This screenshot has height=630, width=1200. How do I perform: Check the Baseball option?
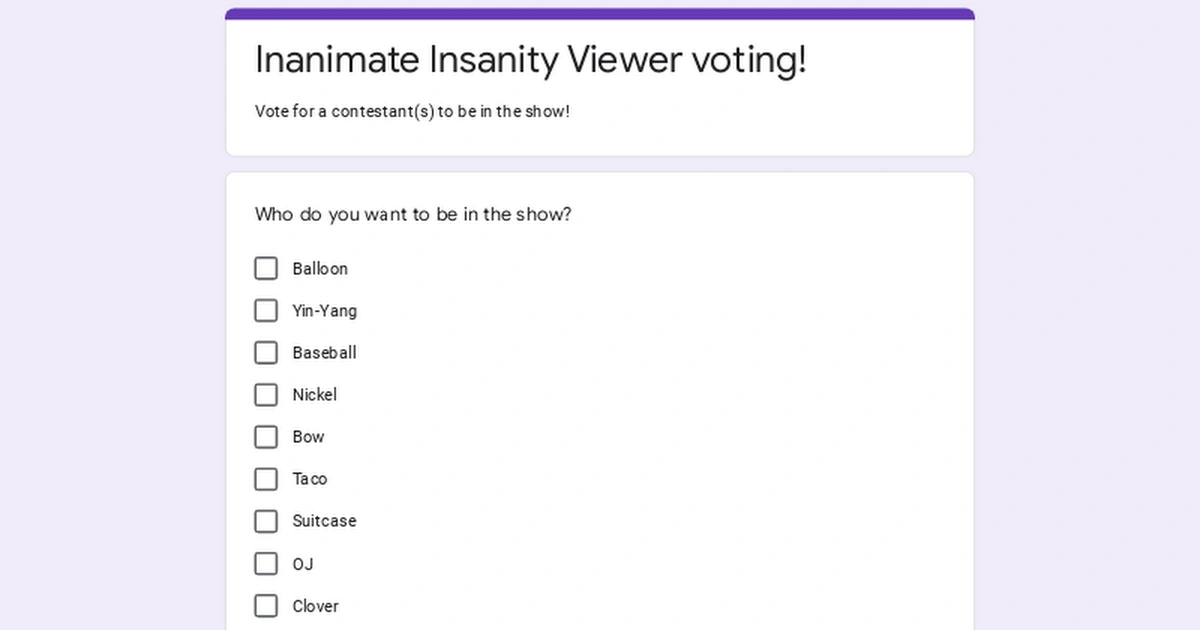pos(266,352)
